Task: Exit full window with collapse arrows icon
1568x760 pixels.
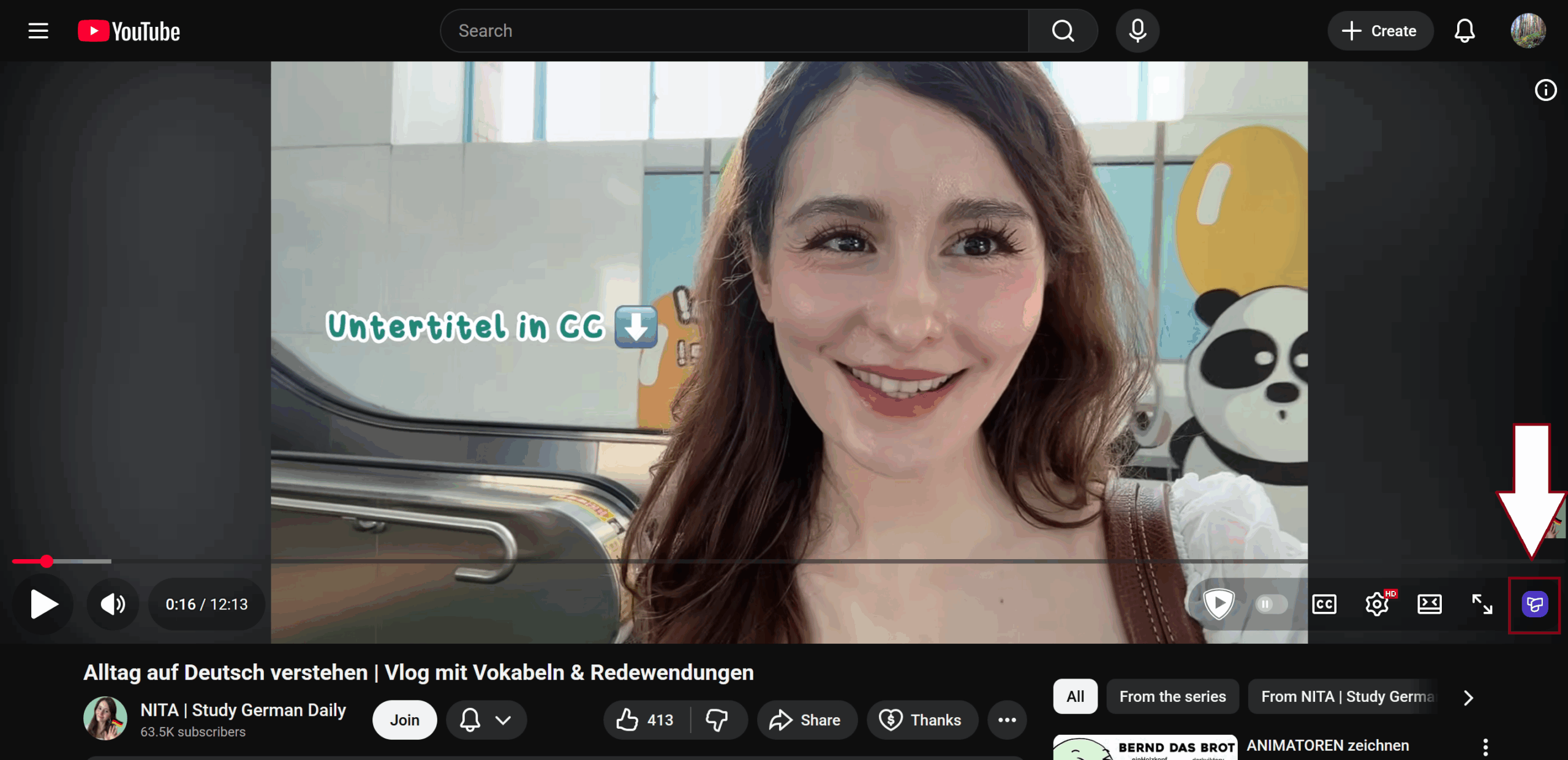Action: point(1482,604)
